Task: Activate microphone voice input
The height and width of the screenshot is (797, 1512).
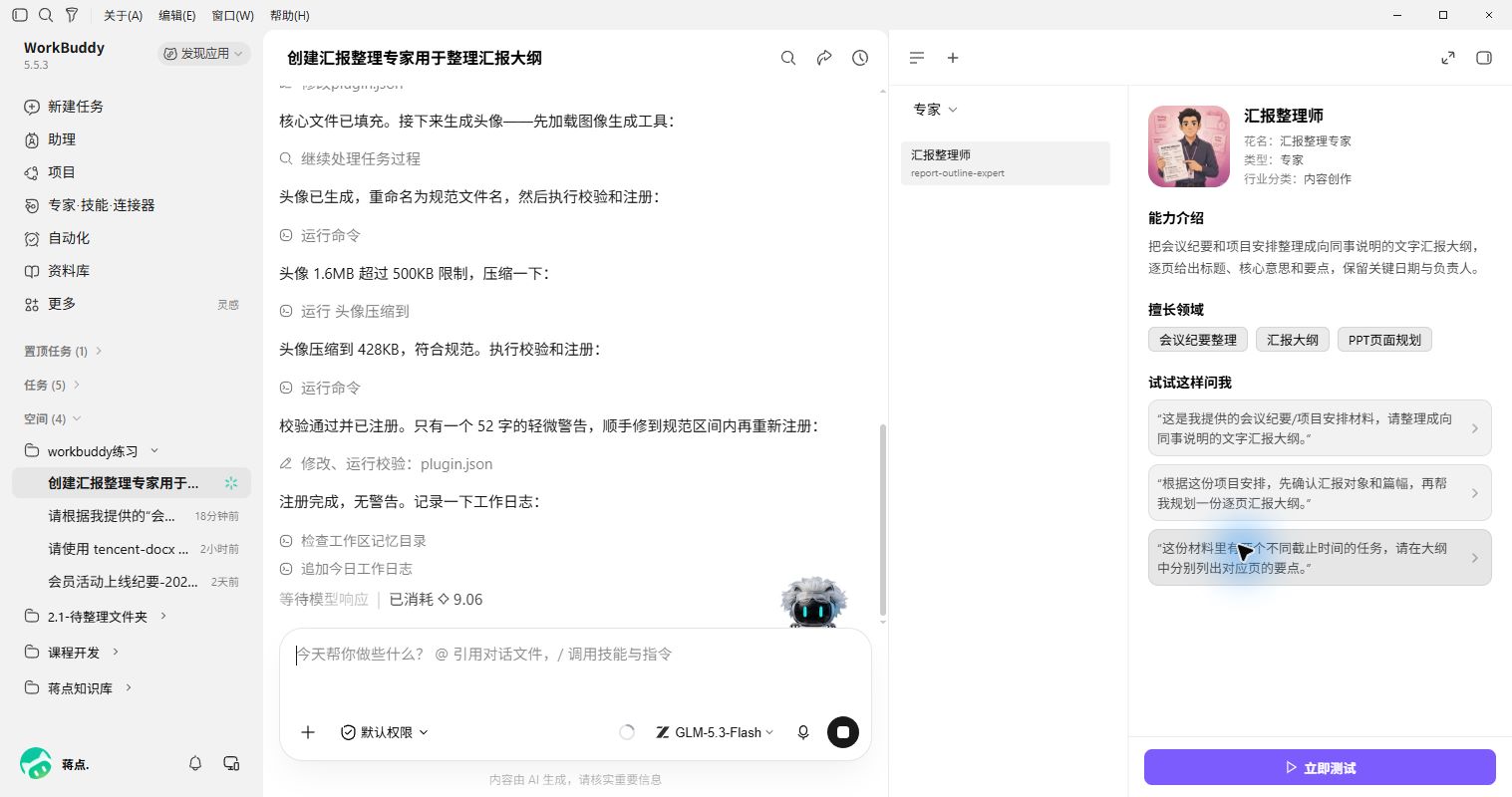Action: click(803, 732)
